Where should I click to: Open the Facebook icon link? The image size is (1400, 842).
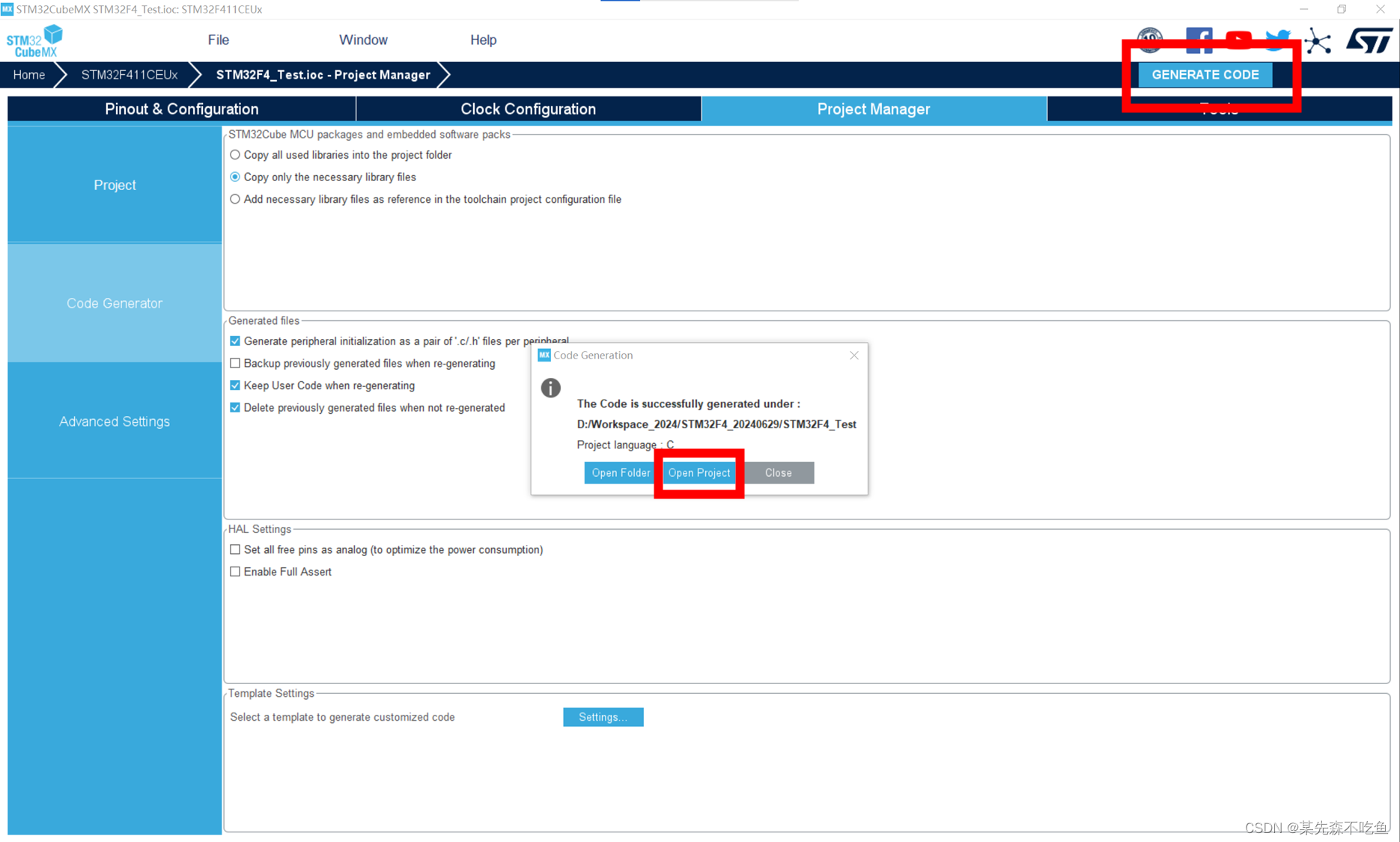coord(1199,40)
